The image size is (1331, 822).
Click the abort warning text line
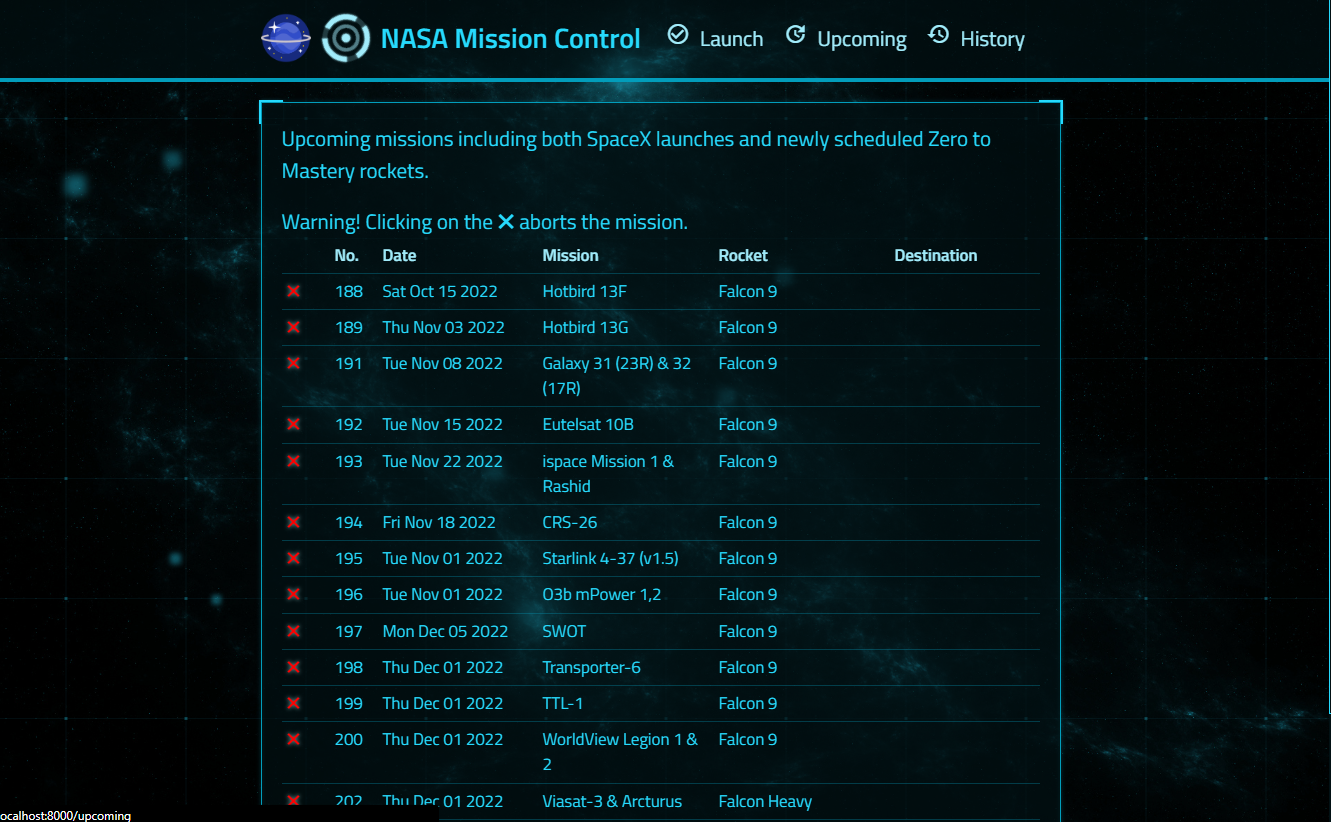(485, 222)
